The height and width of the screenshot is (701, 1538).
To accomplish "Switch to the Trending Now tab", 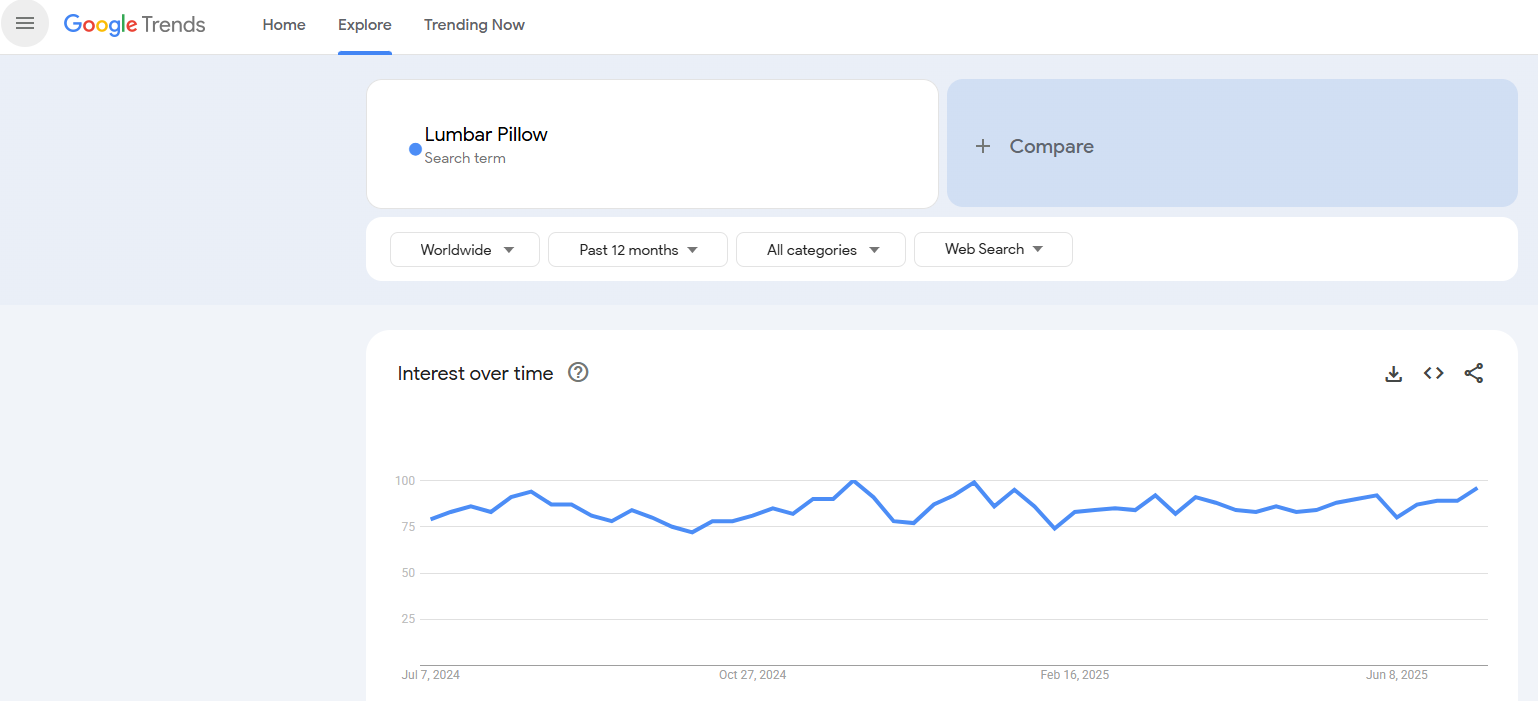I will 474,25.
